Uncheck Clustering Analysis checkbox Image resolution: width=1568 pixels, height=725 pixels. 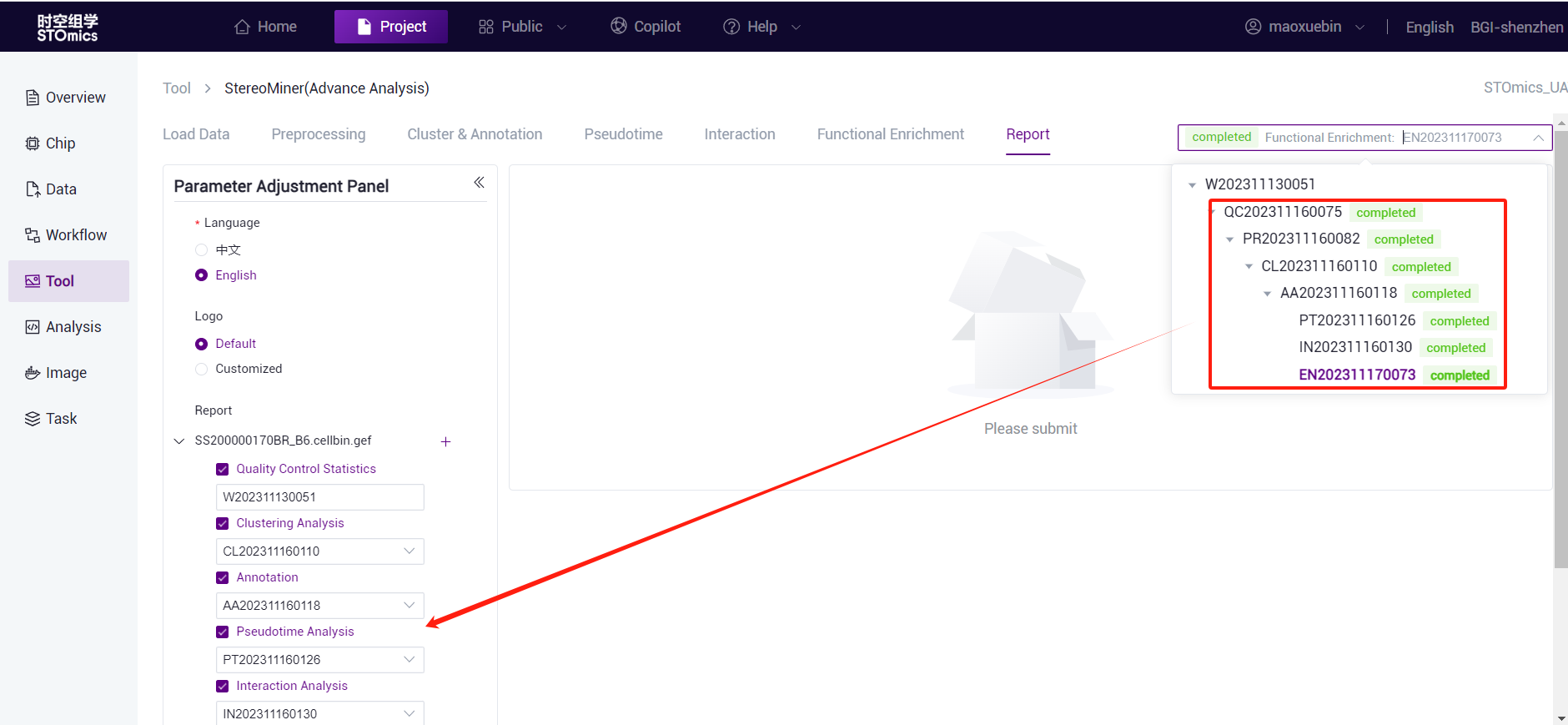click(x=223, y=523)
